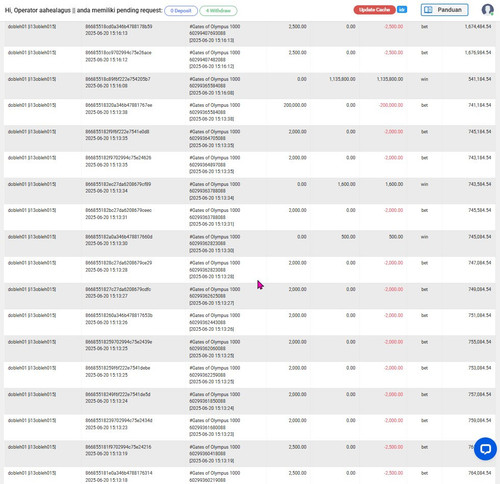Select balance 747,084.54
Screen dimensions: 500x484
pyautogui.click(x=480, y=263)
